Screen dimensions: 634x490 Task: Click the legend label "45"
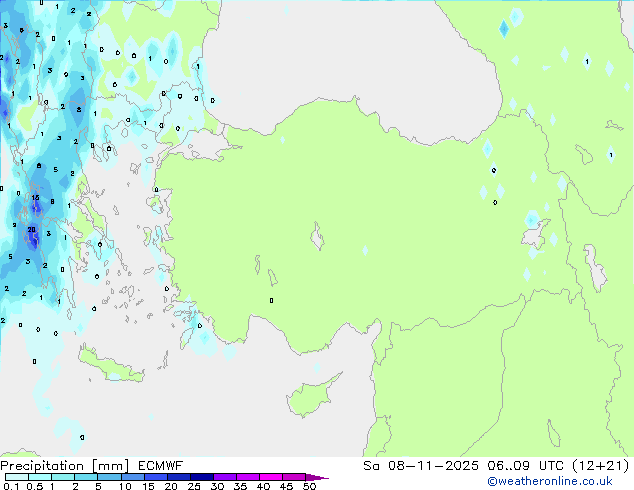(286, 486)
